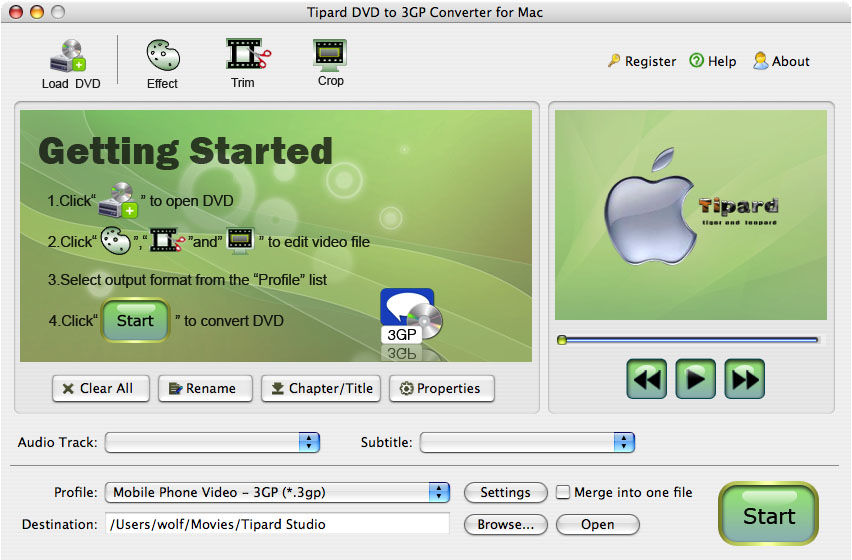Image resolution: width=852 pixels, height=560 pixels.
Task: Fast forward the preview video
Action: point(744,379)
